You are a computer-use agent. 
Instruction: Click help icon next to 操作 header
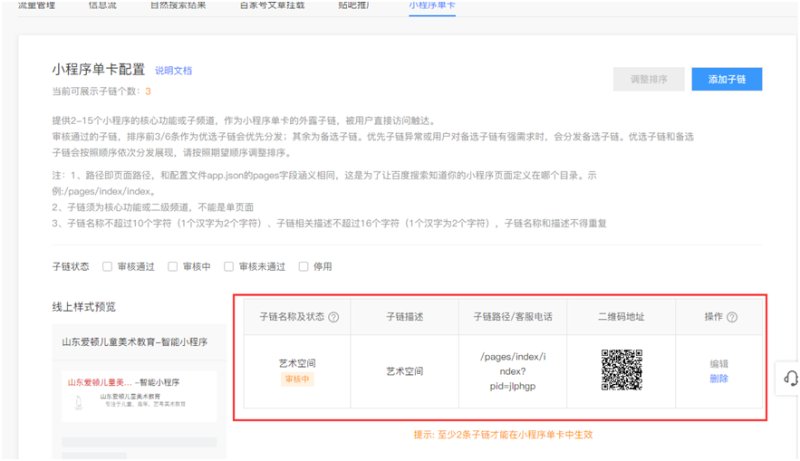pos(732,317)
